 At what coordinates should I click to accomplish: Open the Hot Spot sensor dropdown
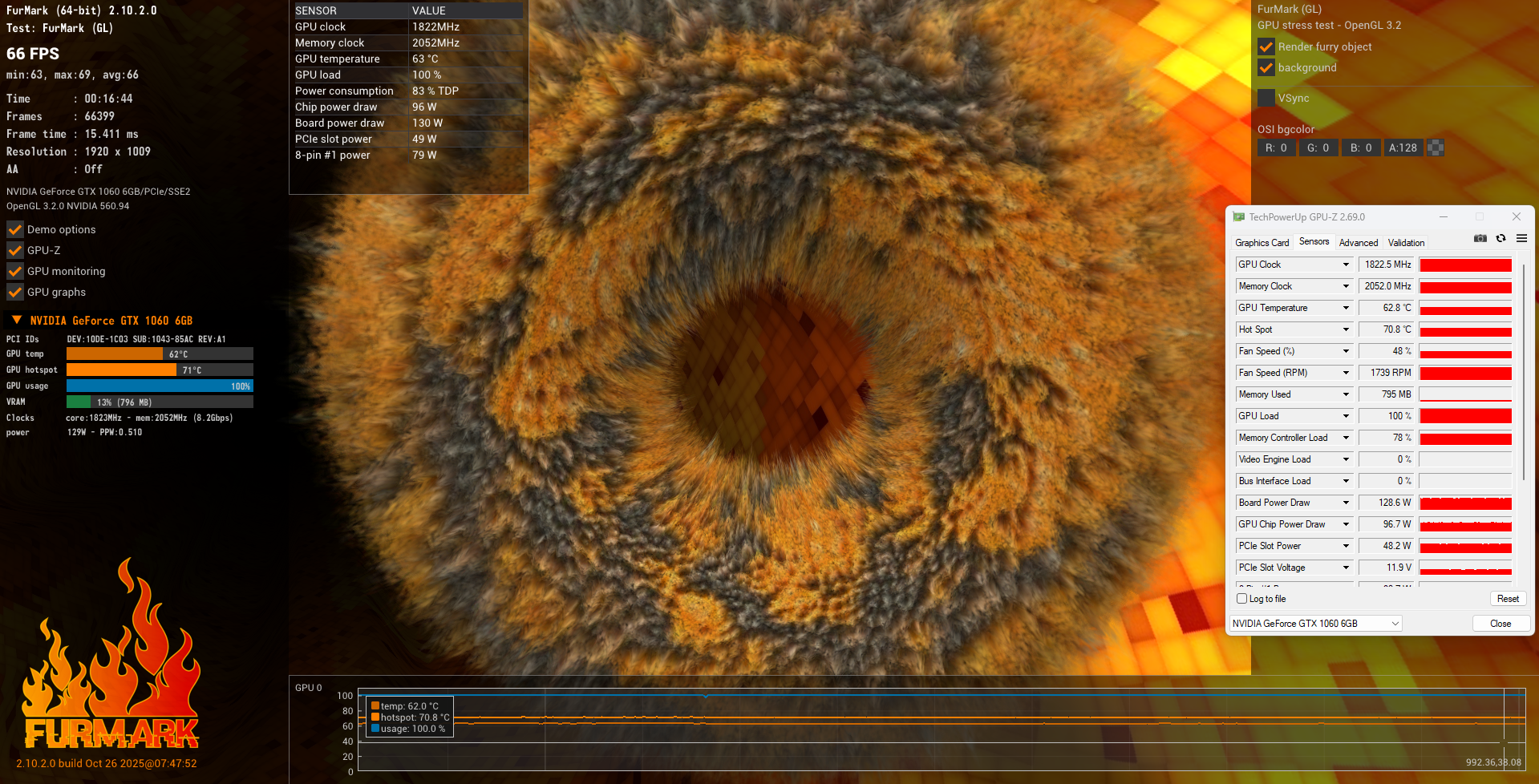pyautogui.click(x=1346, y=329)
